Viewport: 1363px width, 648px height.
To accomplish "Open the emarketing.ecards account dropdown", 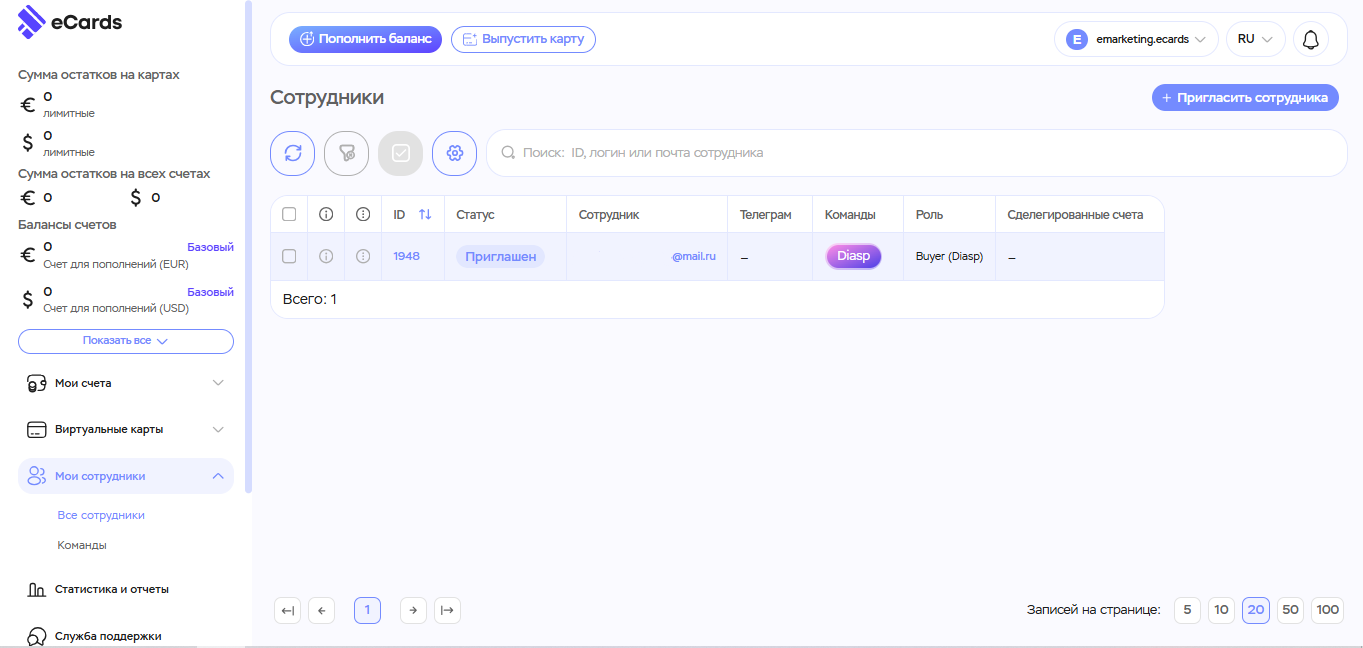I will tap(1136, 40).
